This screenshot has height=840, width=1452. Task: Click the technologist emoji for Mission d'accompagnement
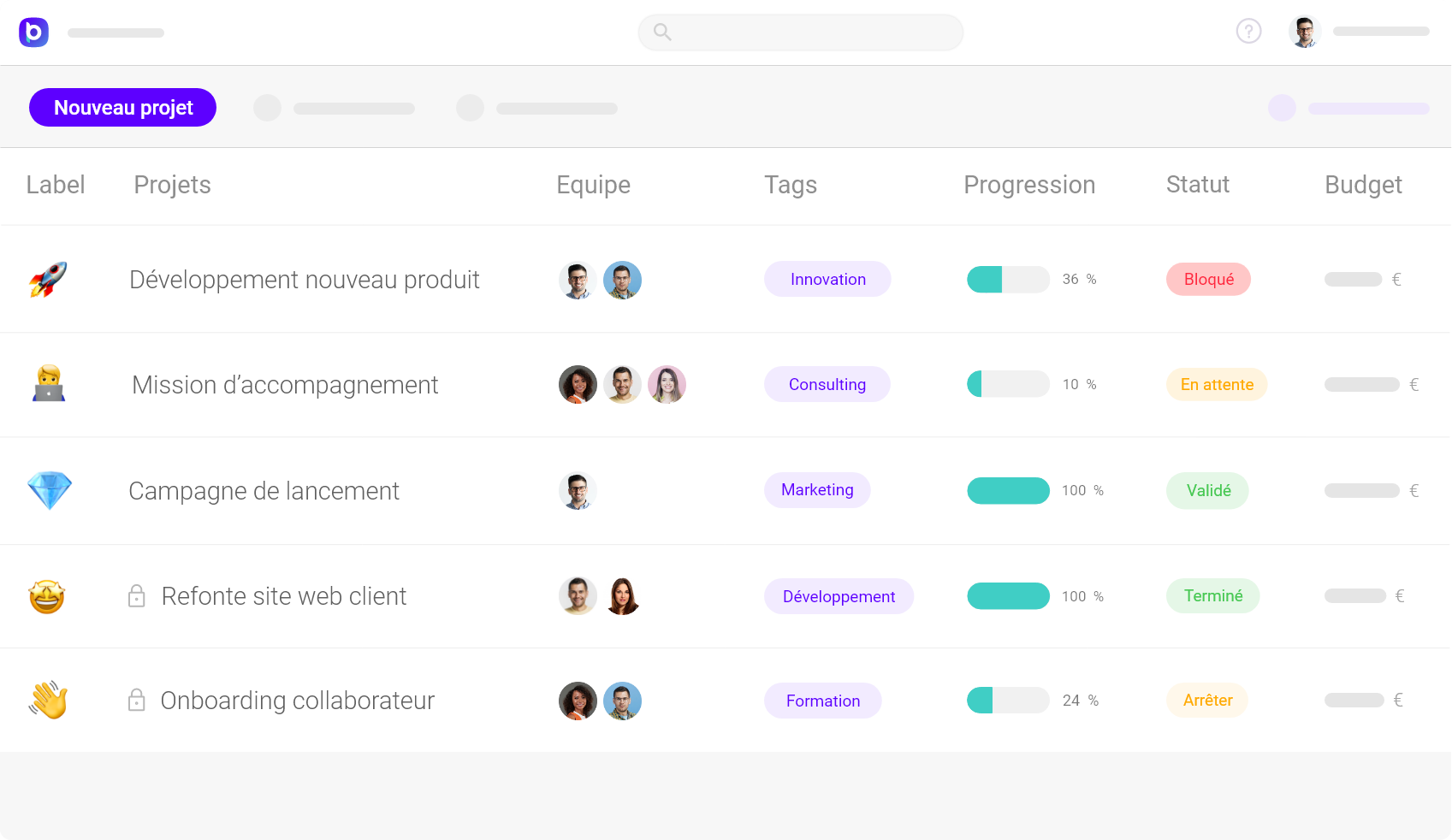(x=50, y=384)
